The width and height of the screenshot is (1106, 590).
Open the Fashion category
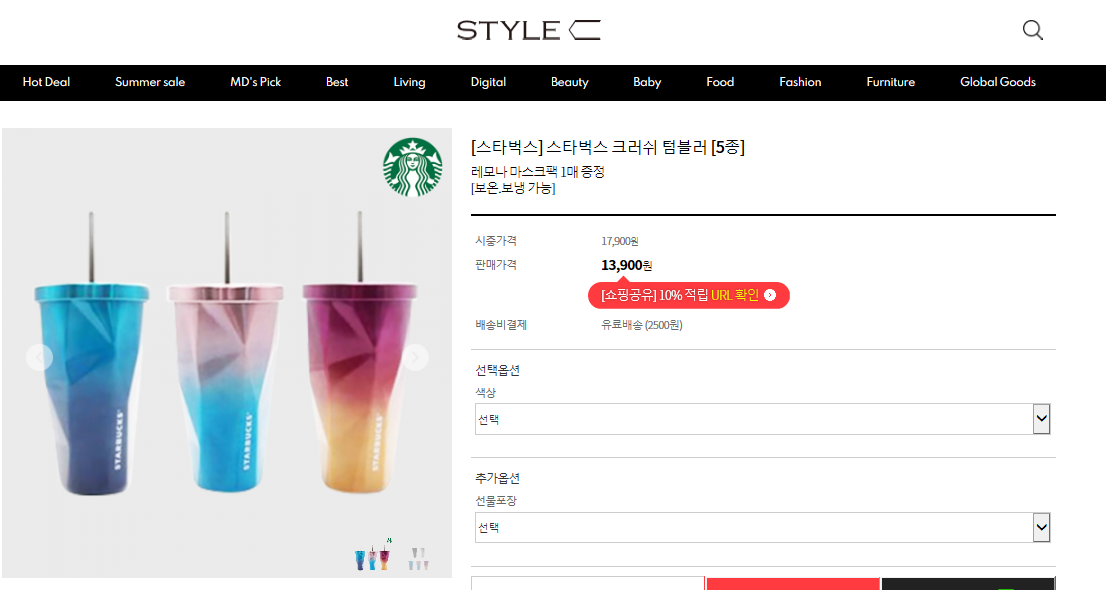click(x=800, y=82)
